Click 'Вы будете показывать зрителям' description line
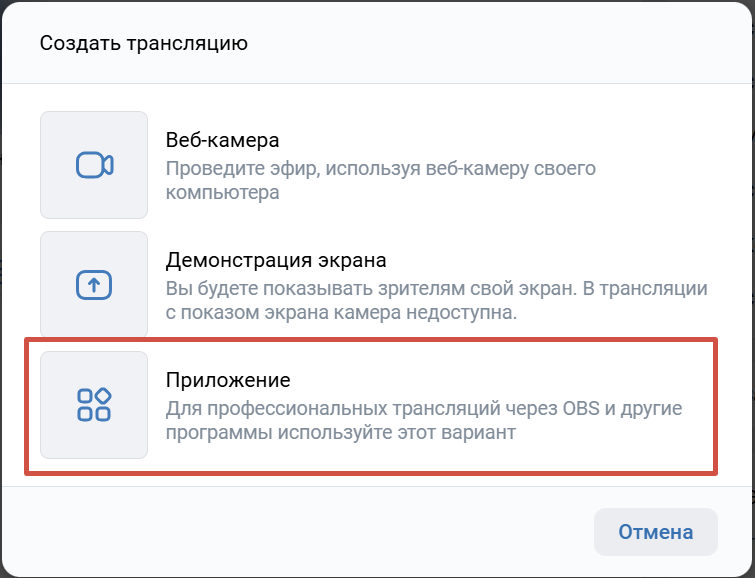Screen dimensions: 755x578 click(x=400, y=288)
